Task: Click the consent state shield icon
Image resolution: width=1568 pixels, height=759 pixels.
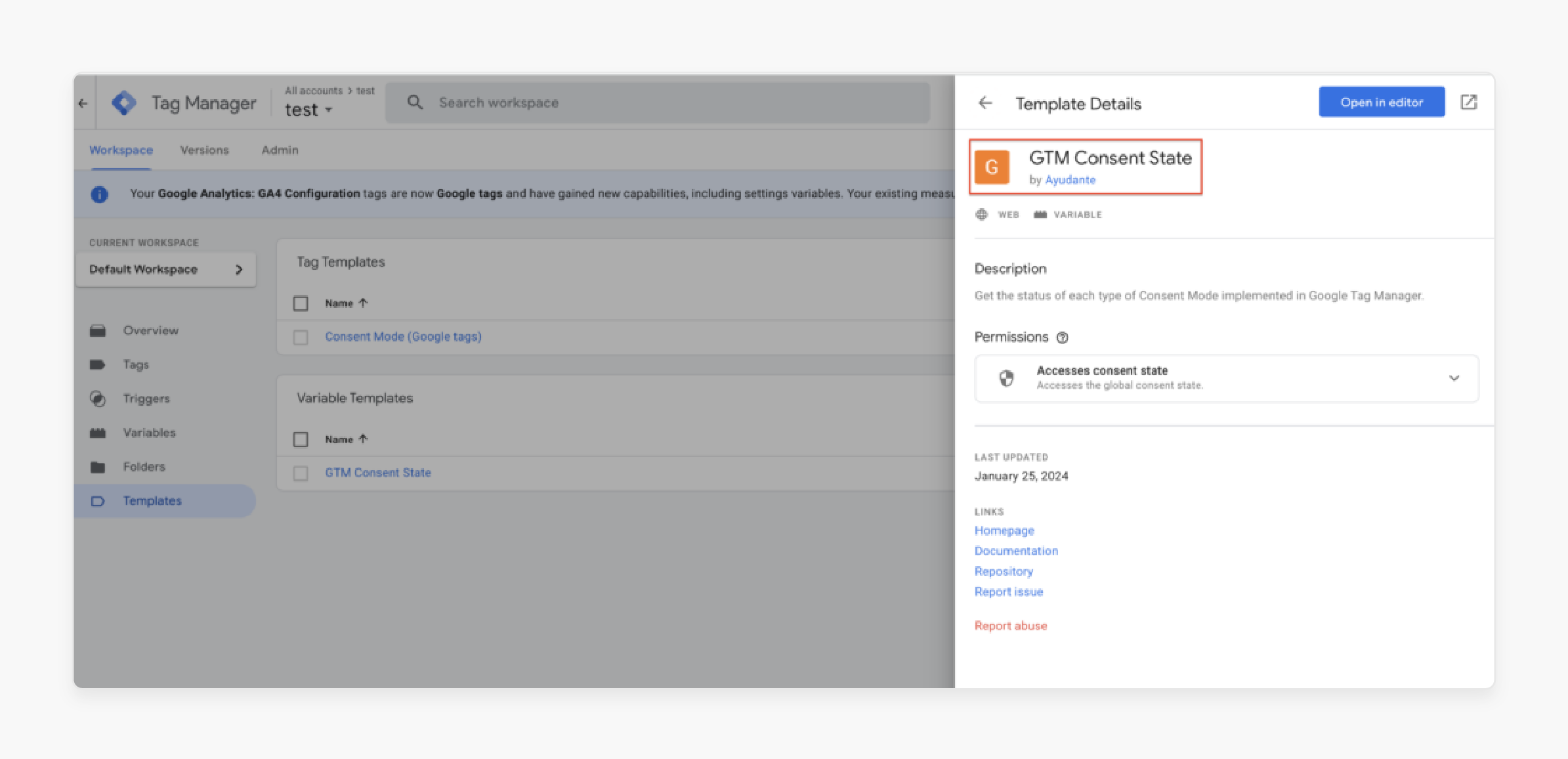Action: (1006, 378)
